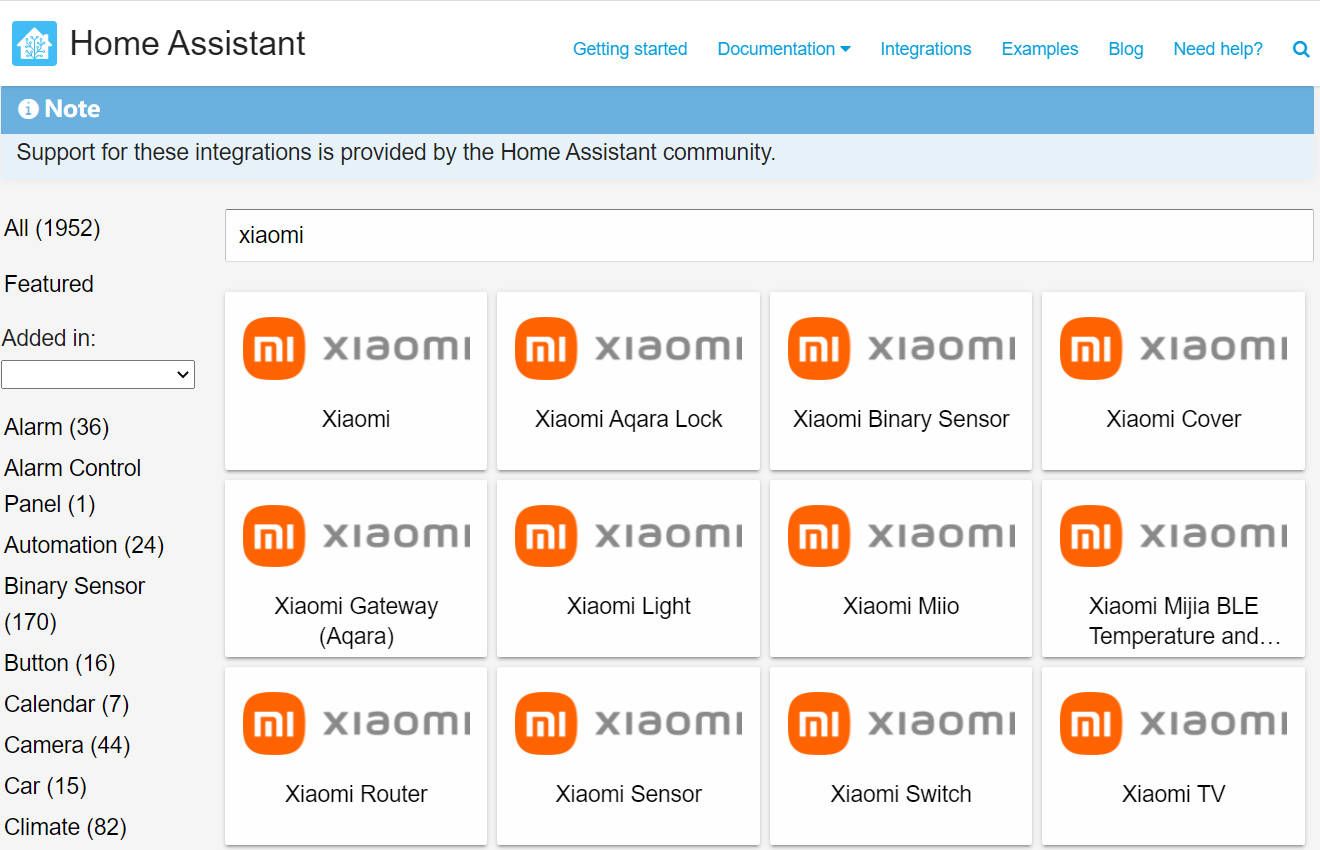
Task: Click the Xiaomi logo on Mijia BLE card
Action: coord(1173,535)
